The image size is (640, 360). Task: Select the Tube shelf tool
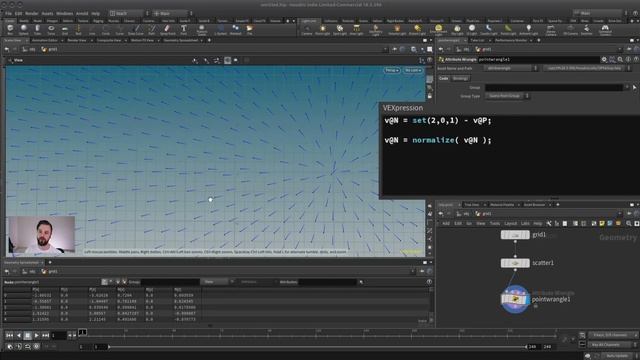tap(37, 29)
